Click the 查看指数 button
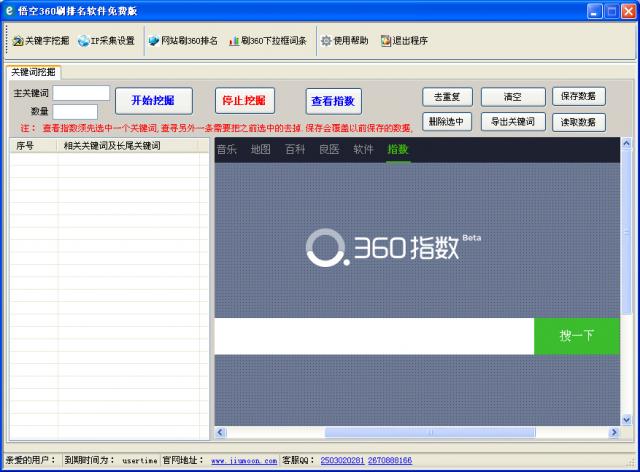 click(x=333, y=101)
